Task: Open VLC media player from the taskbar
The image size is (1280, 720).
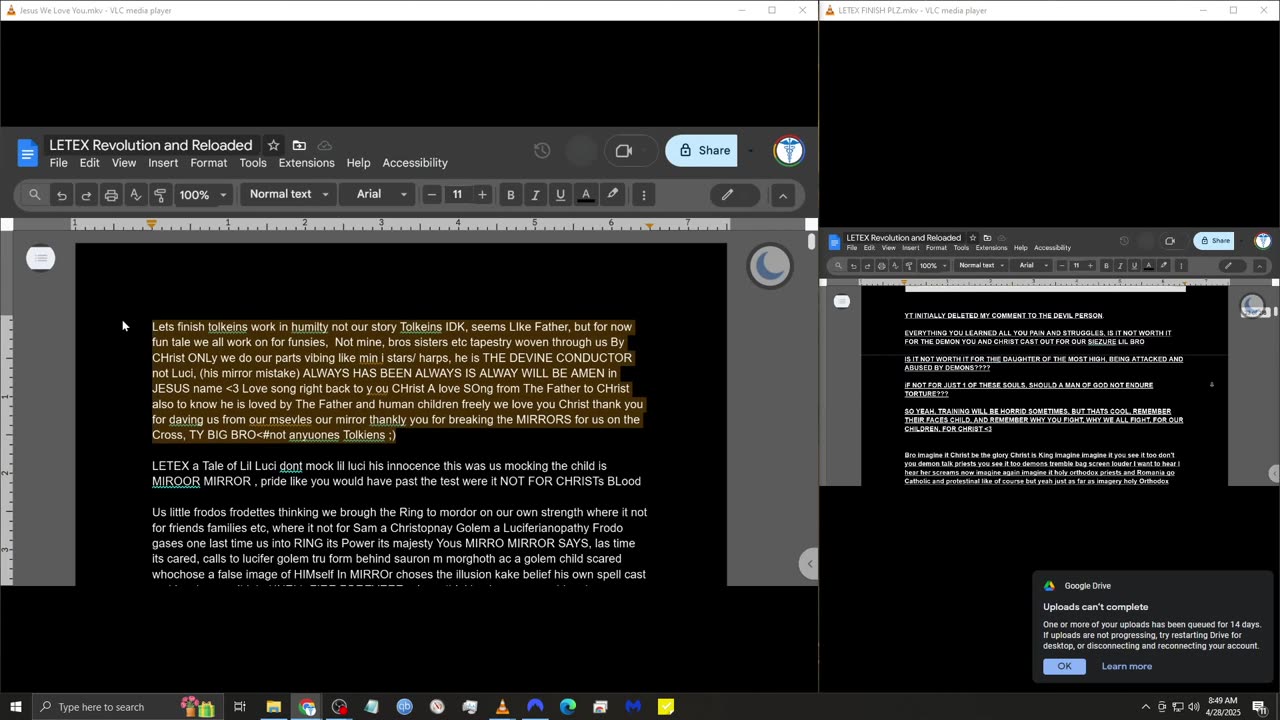Action: tap(502, 707)
